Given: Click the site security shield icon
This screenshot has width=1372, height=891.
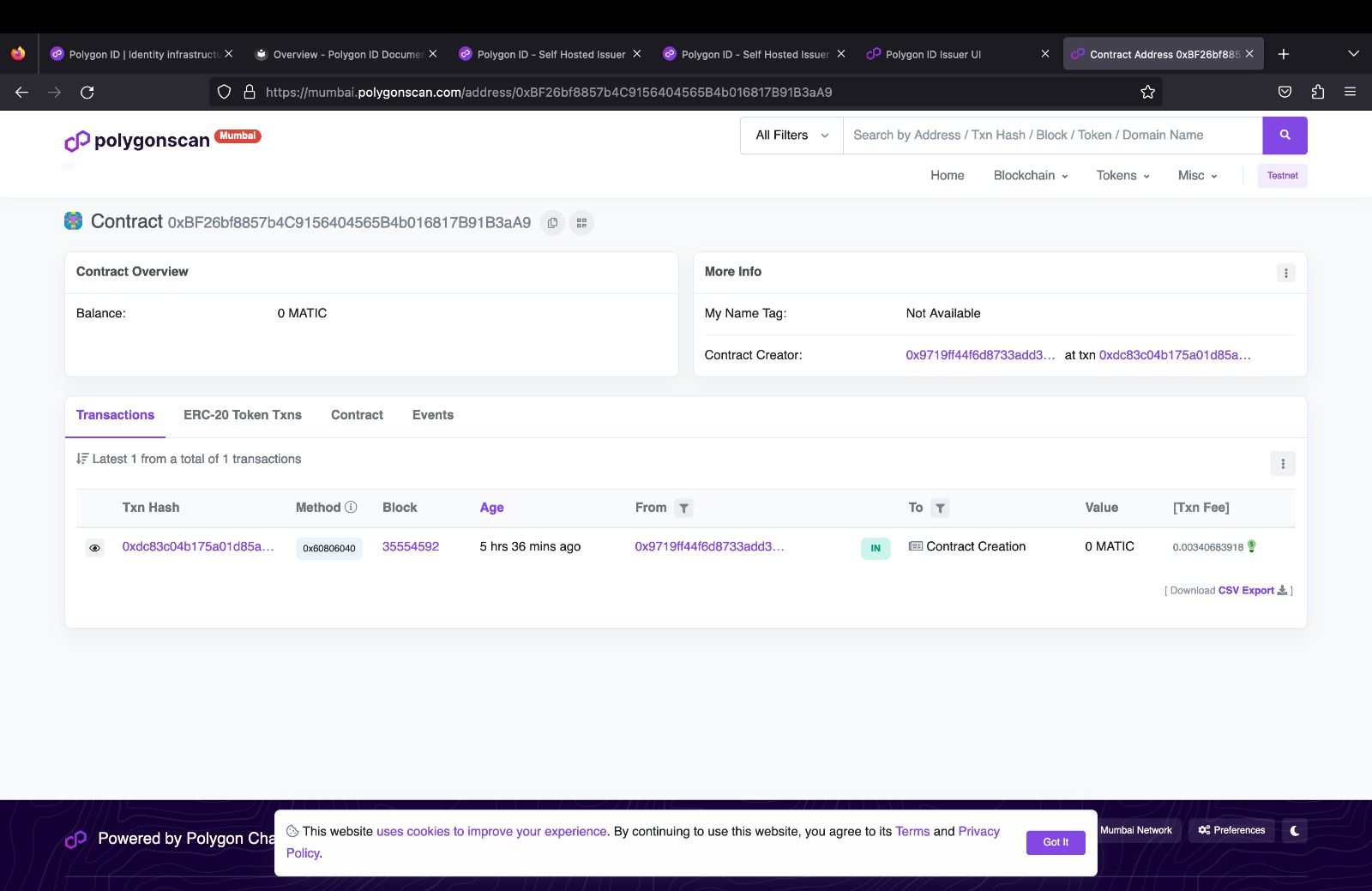Looking at the screenshot, I should 224,92.
